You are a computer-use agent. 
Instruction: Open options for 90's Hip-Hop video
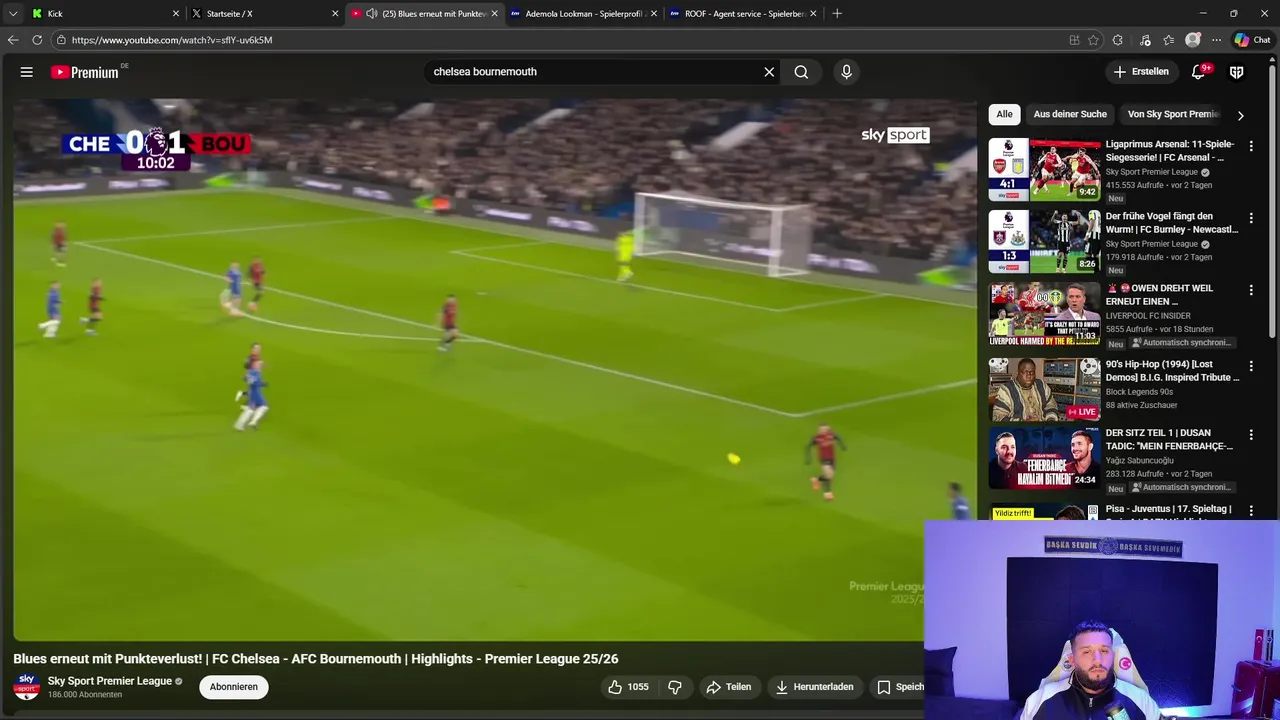pyautogui.click(x=1250, y=366)
